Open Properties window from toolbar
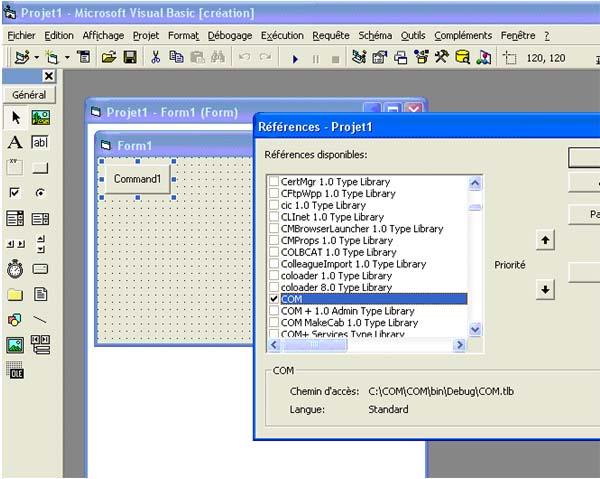The image size is (600, 479). coord(380,58)
